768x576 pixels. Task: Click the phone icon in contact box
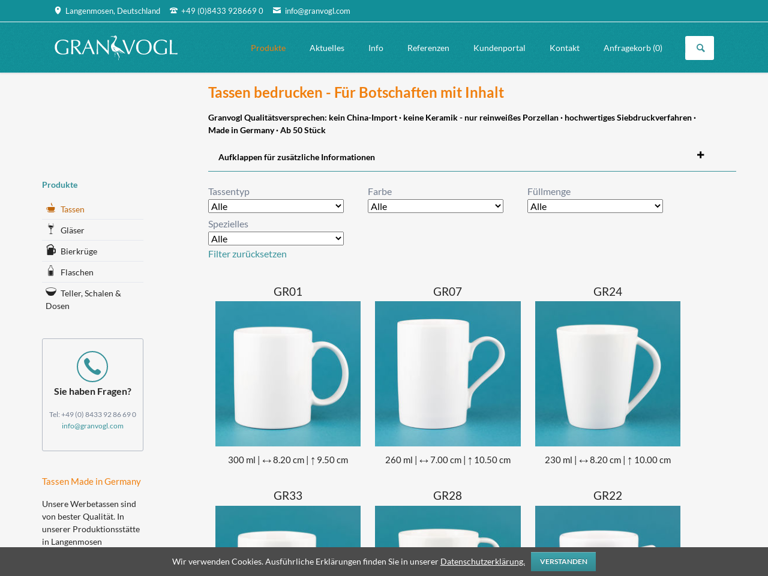coord(92,366)
